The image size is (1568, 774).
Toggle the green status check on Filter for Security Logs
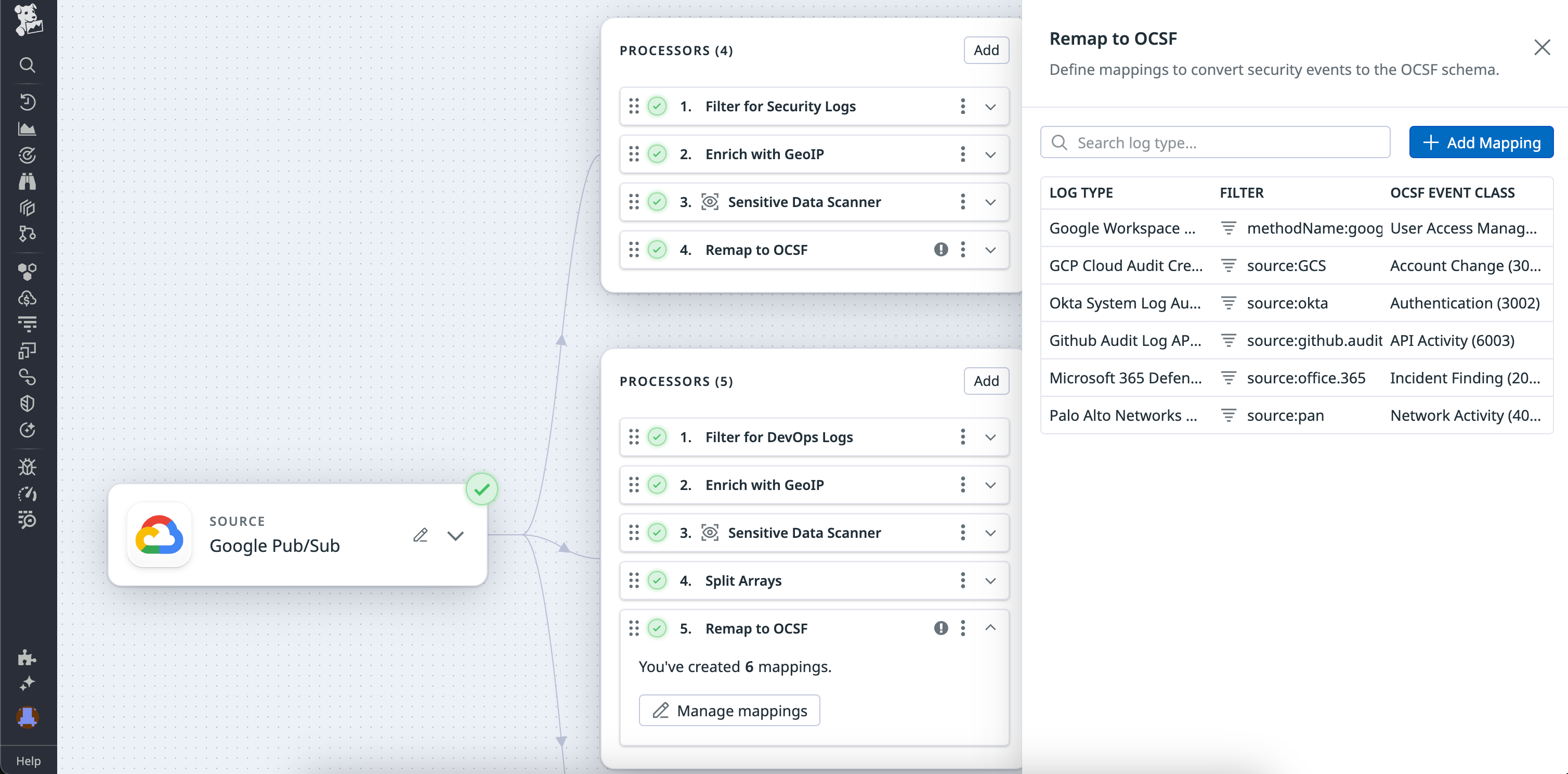click(657, 106)
